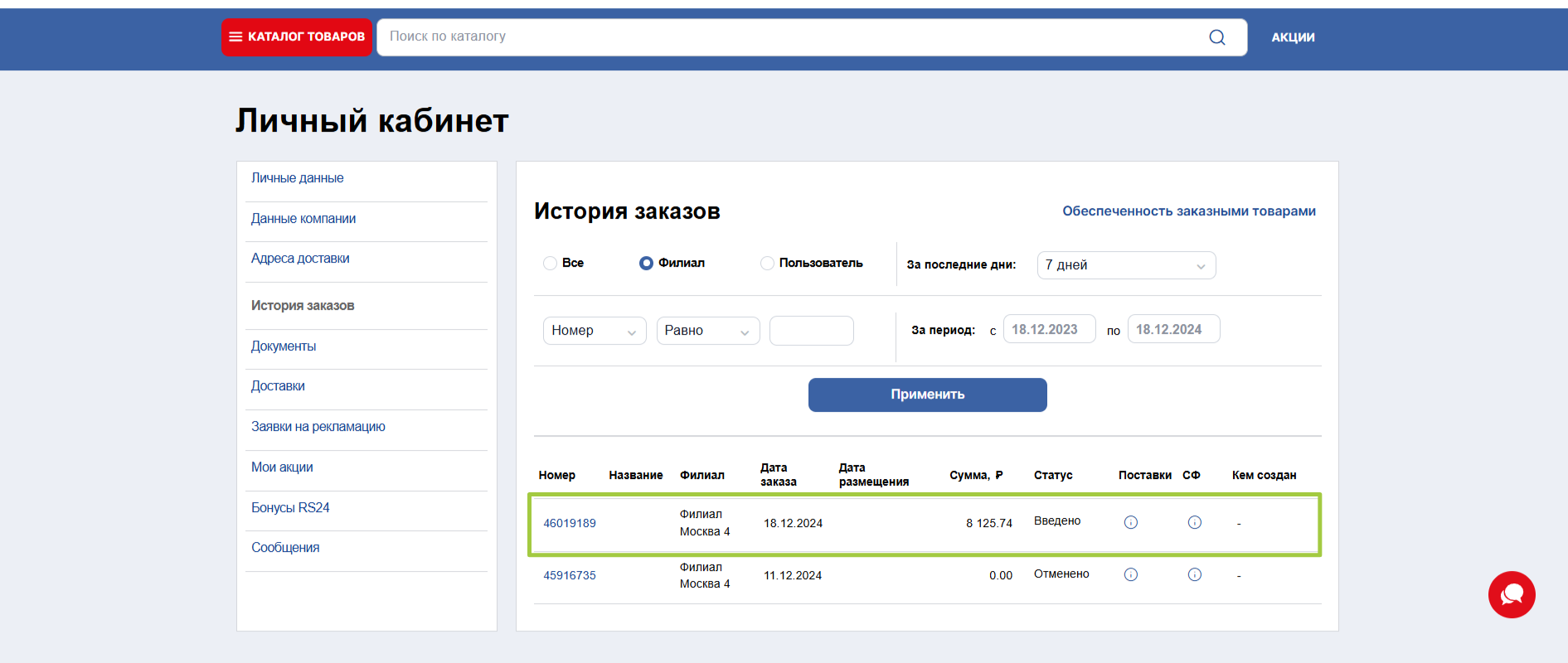
Task: Open the Равно condition dropdown
Action: click(x=708, y=331)
